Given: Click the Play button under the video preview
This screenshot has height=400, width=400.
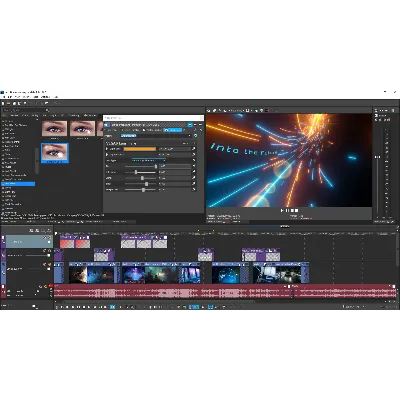Looking at the screenshot, I should [282, 210].
